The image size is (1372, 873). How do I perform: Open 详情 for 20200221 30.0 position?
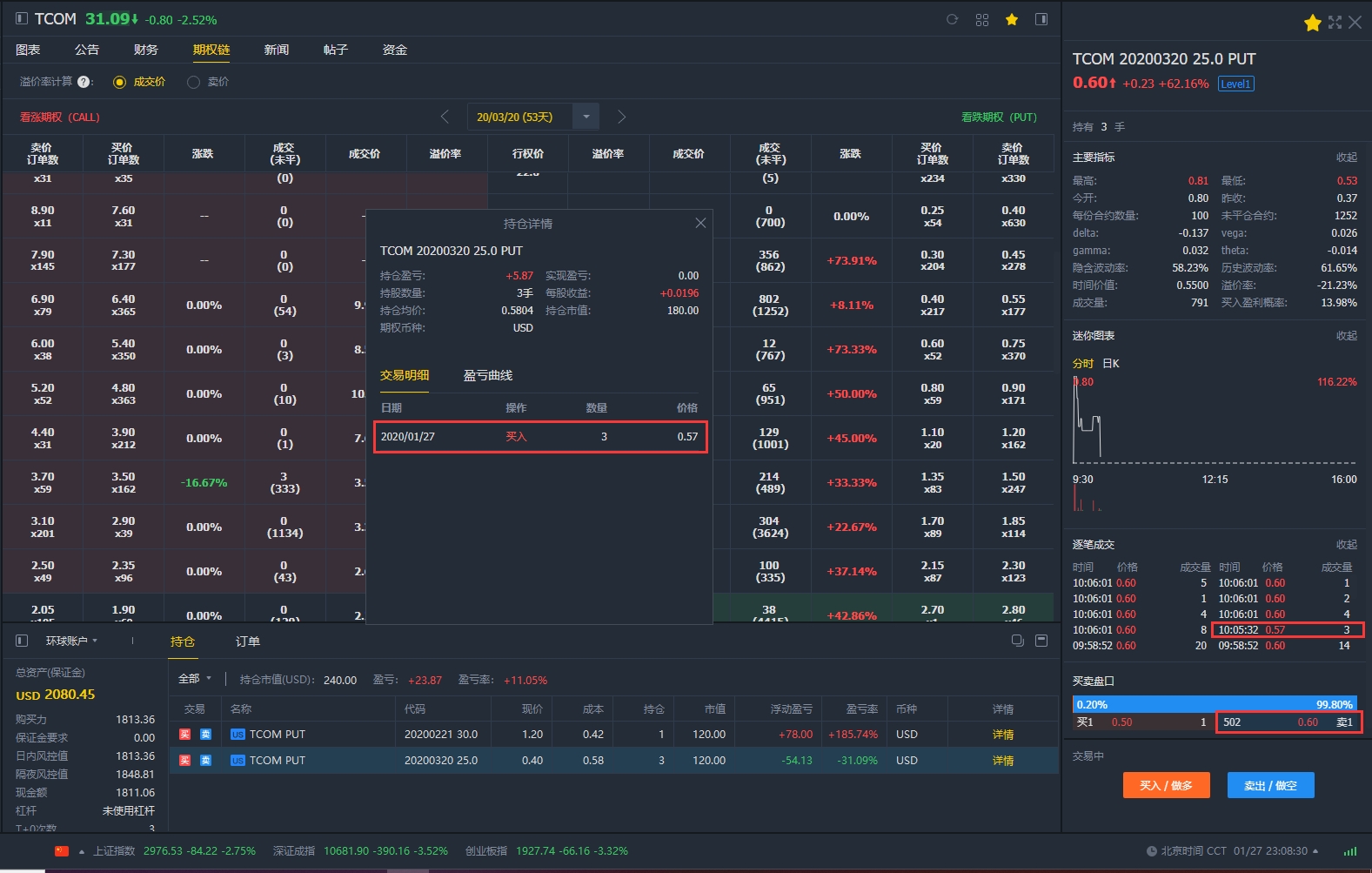(1003, 735)
